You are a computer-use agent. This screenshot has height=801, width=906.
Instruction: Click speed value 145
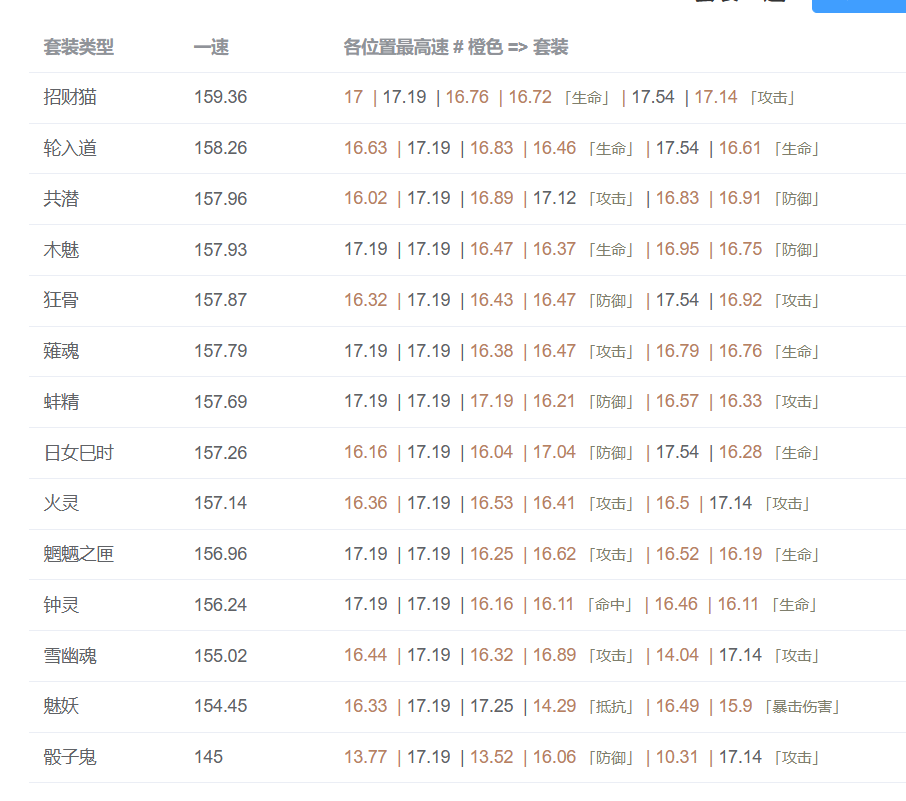pyautogui.click(x=209, y=756)
